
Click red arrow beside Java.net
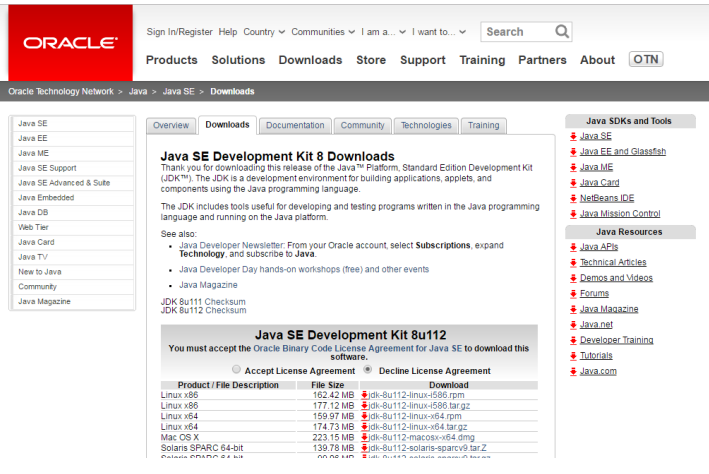[573, 324]
